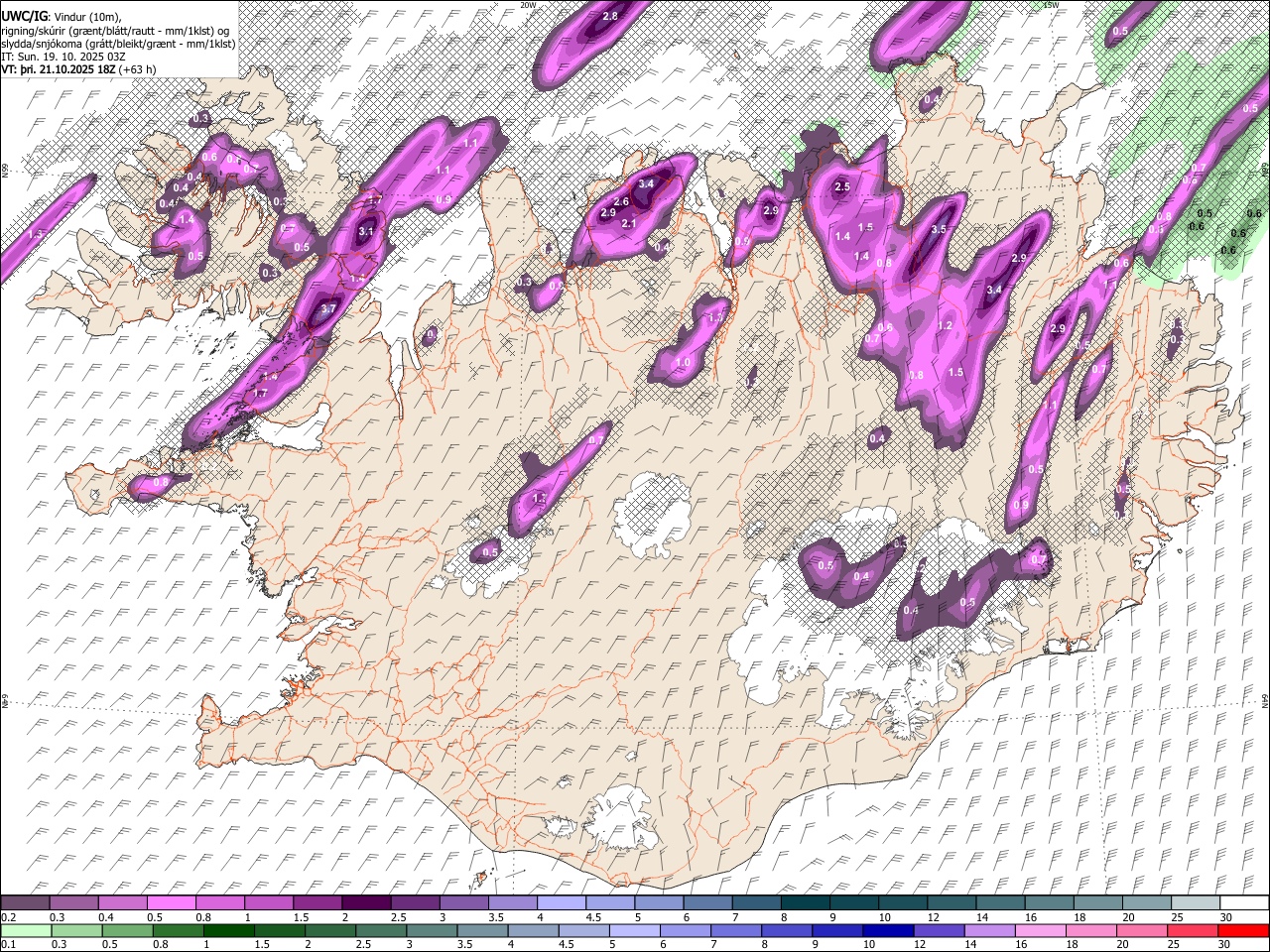Click the '20W' longitude label at the map top
Image resolution: width=1270 pixels, height=952 pixels.
click(x=528, y=5)
